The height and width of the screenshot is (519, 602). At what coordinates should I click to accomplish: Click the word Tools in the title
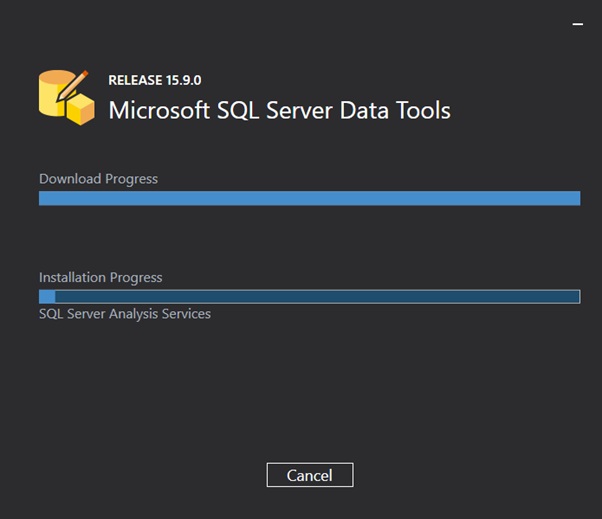point(423,111)
